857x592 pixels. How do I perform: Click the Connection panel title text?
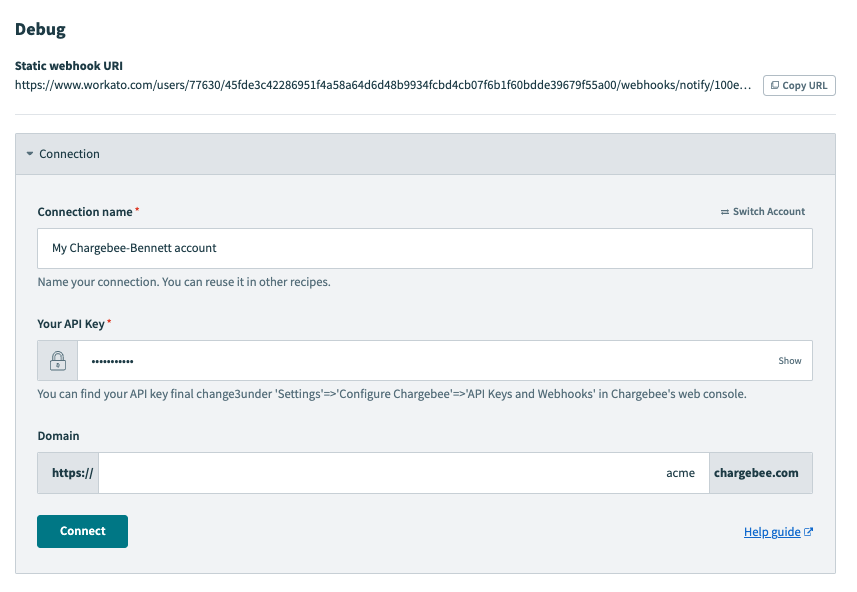click(69, 154)
